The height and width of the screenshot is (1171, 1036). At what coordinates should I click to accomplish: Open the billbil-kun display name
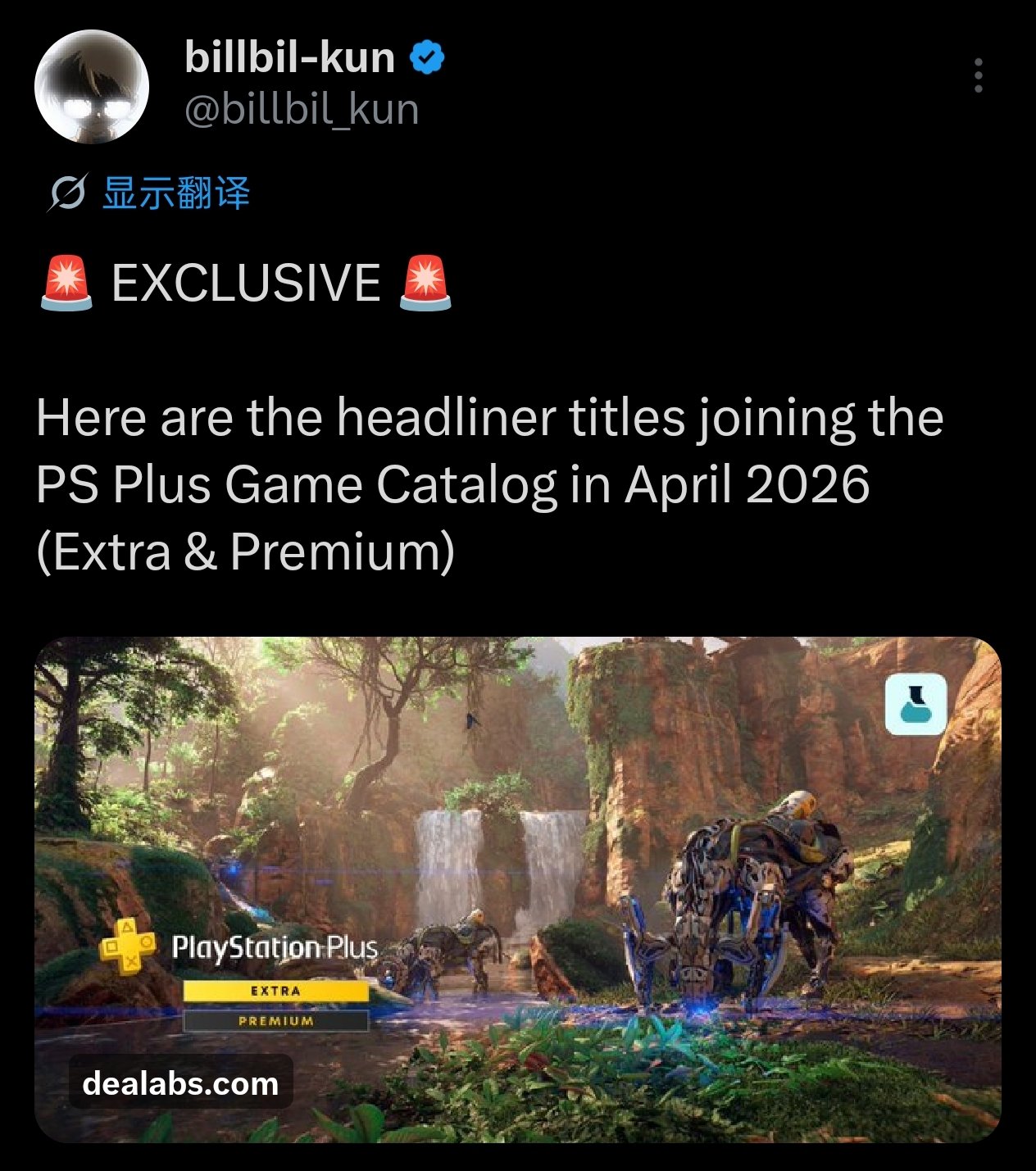pyautogui.click(x=290, y=57)
